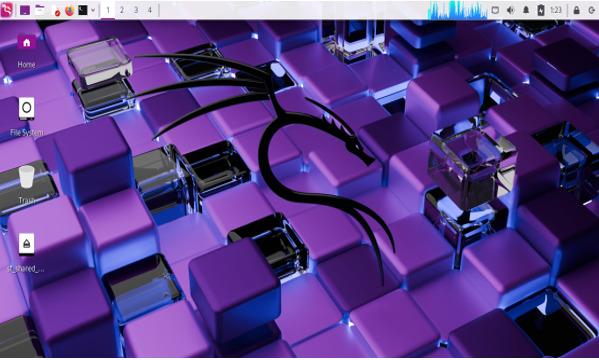Screen dimensions: 599x360
Task: Switch to workspace 1
Action: [108, 10]
